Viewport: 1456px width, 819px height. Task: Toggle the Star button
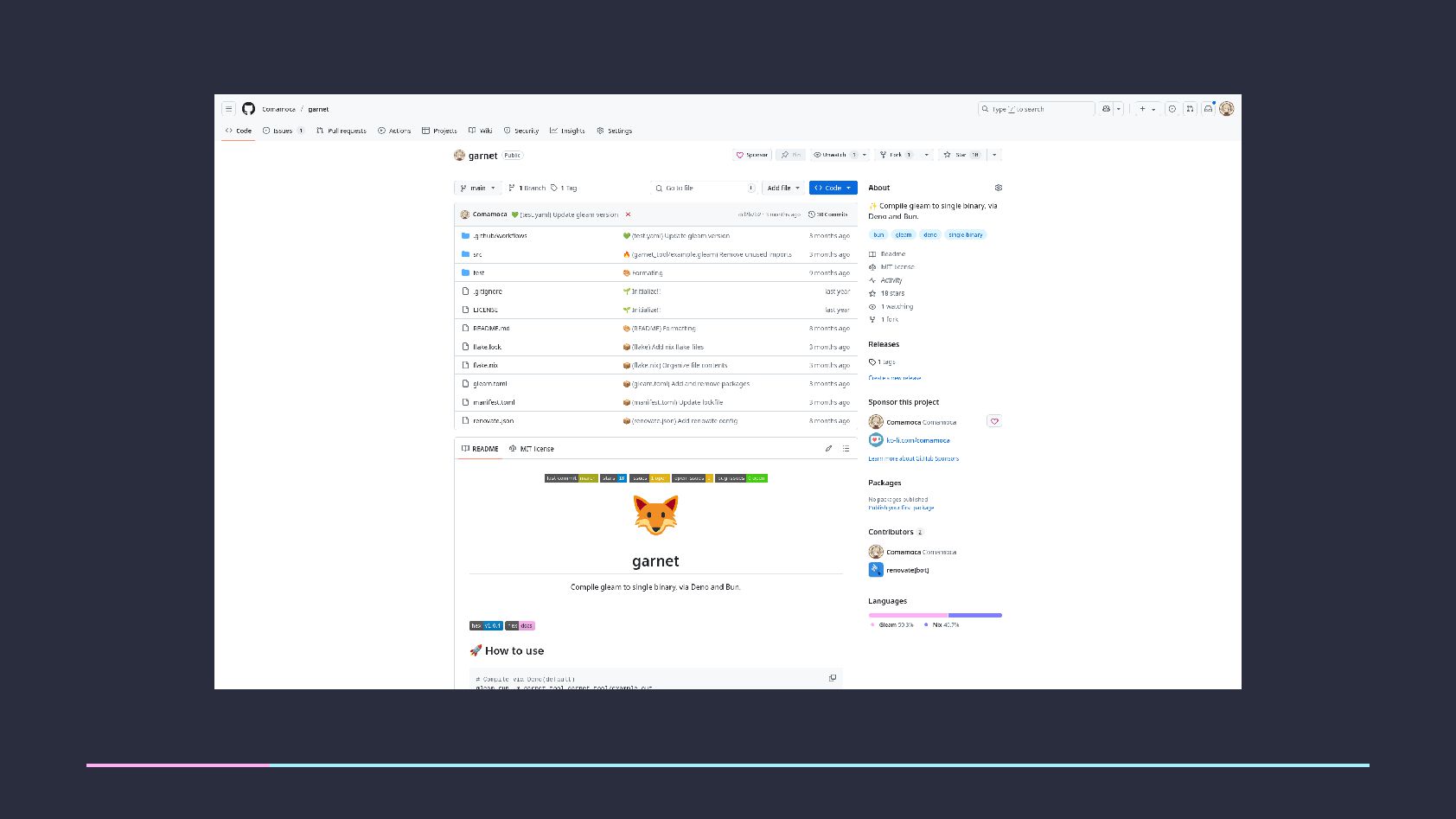coord(961,155)
